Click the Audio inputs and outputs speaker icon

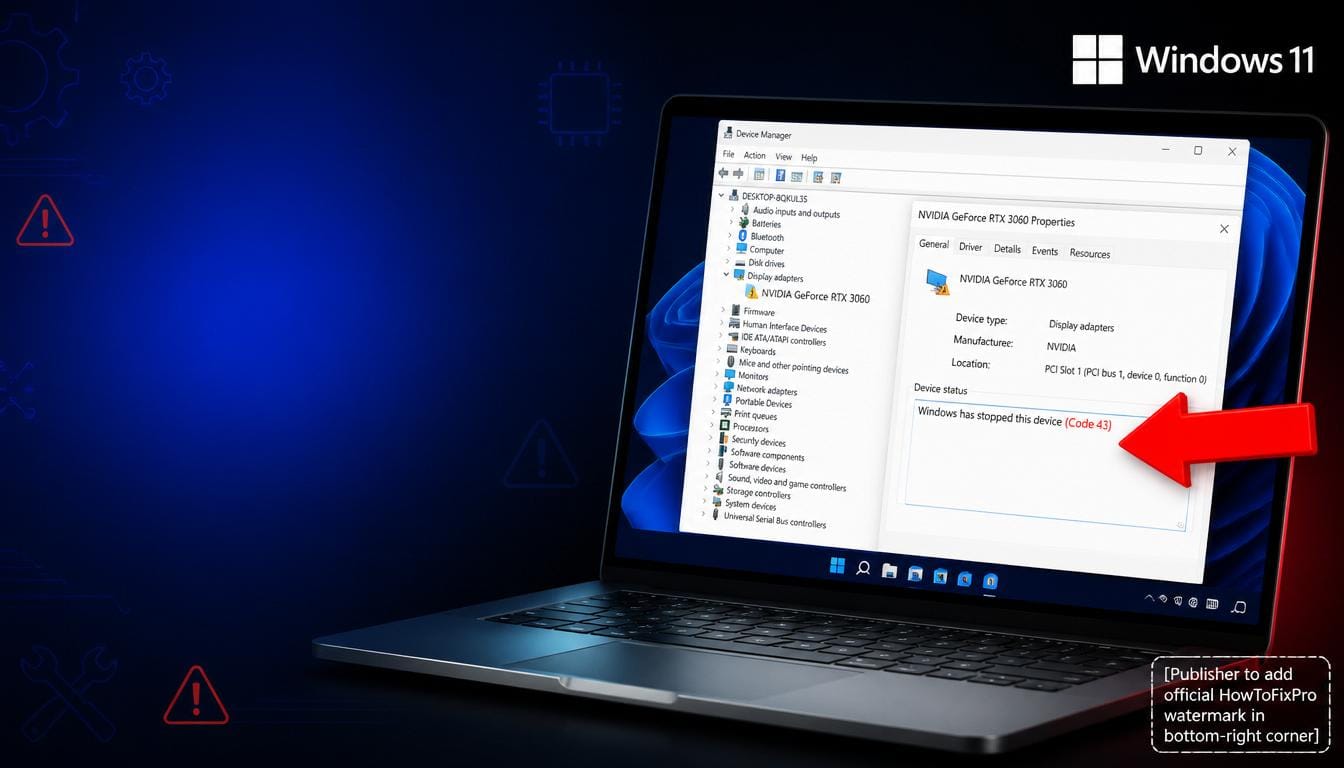point(743,210)
